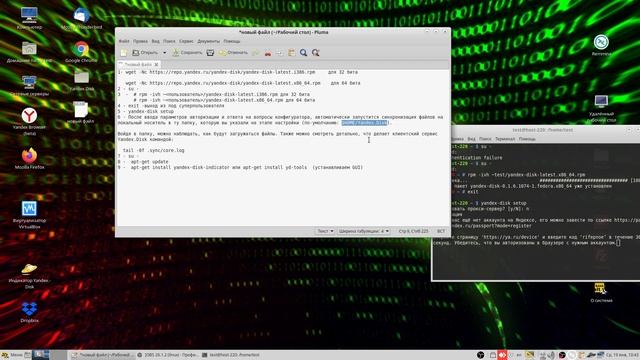Open the Компьютер desktop icon
Screen dimensions: 640x360
[x=29, y=18]
